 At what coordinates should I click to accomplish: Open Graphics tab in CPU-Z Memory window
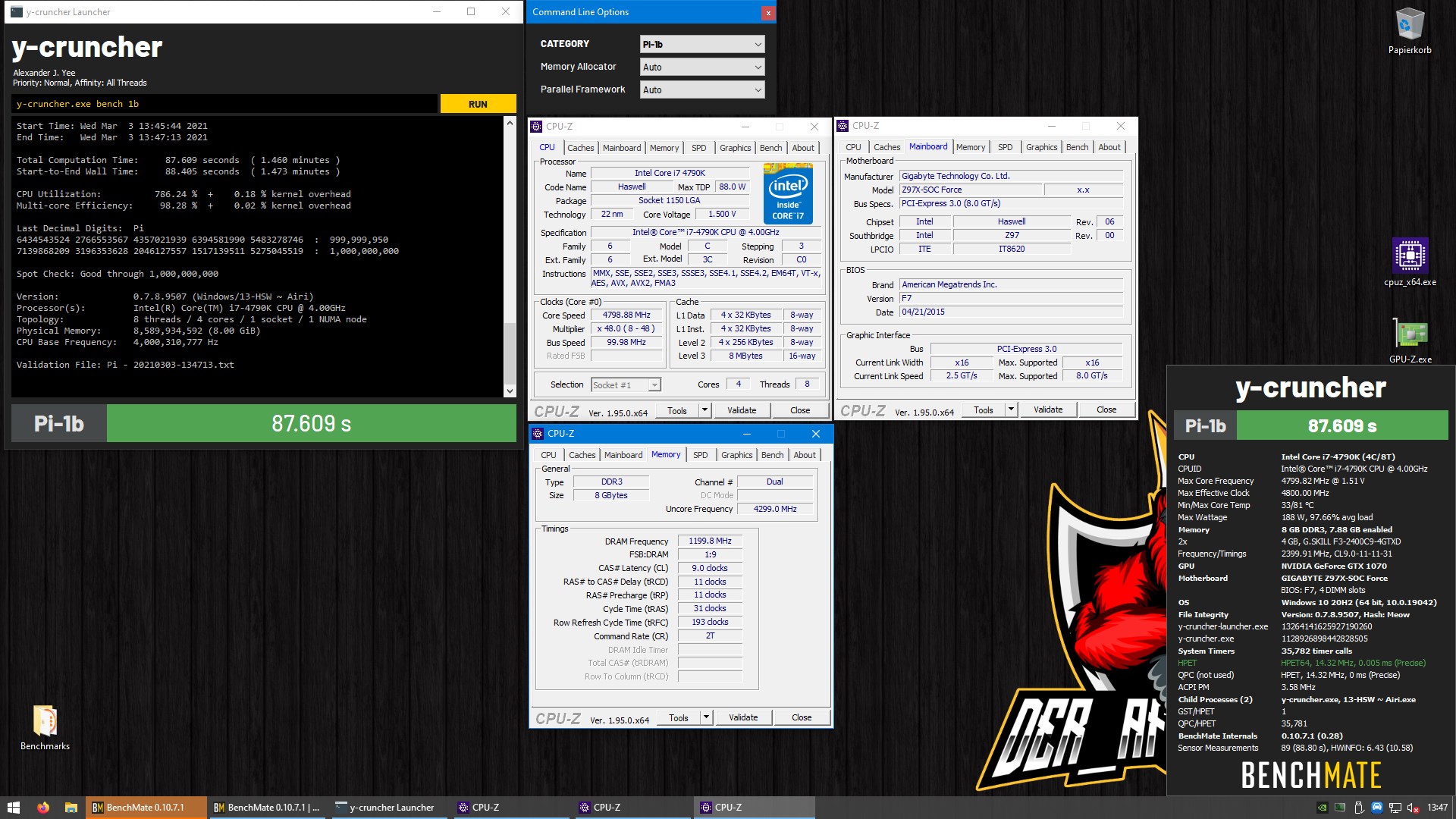(x=737, y=455)
